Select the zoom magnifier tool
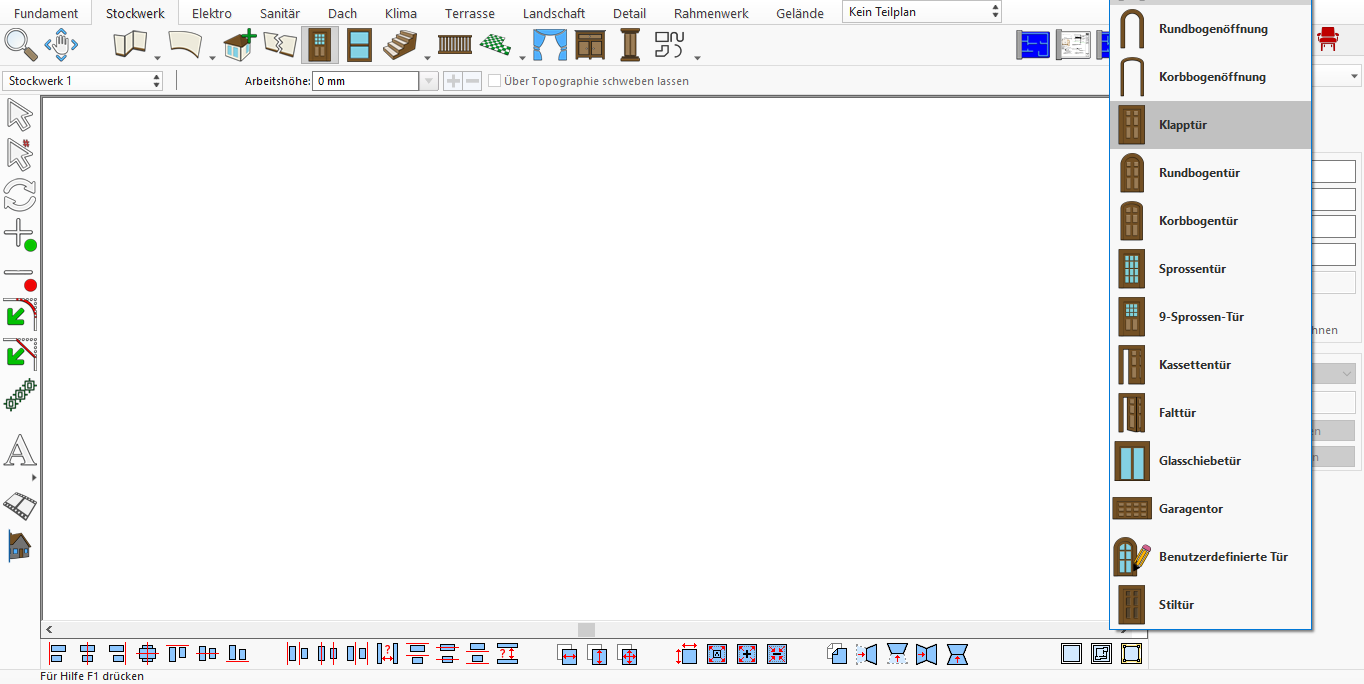The image size is (1364, 684). [21, 44]
